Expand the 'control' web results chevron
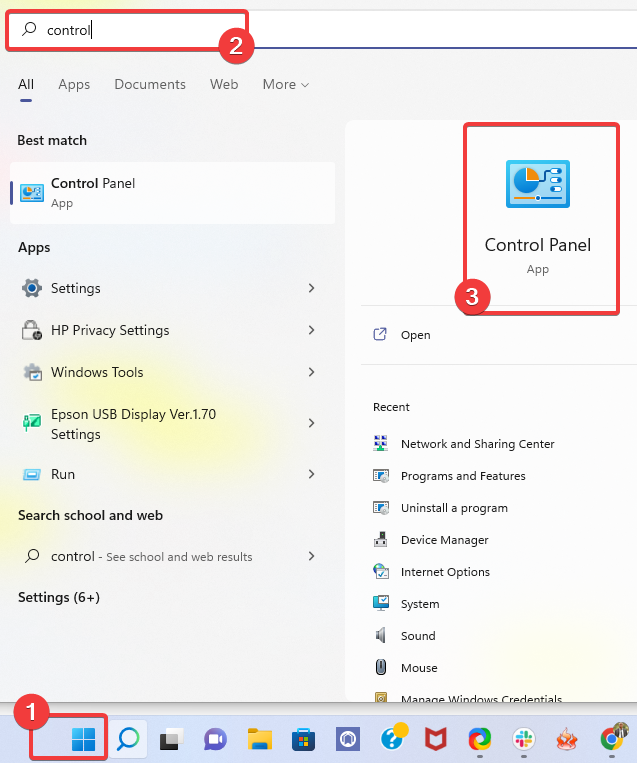The image size is (637, 763). [x=311, y=556]
